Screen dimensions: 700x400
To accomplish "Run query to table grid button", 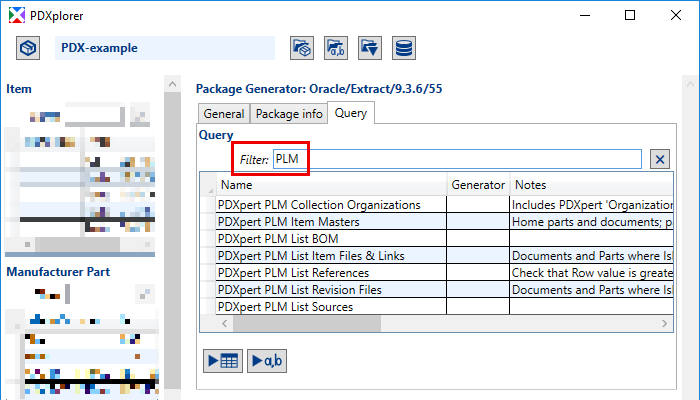I will (x=223, y=361).
